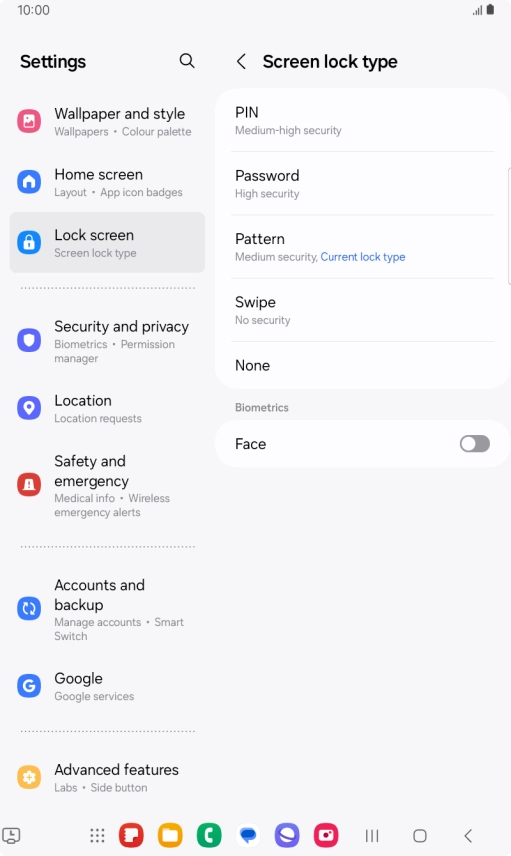Choose Swipe with no security

(x=363, y=311)
